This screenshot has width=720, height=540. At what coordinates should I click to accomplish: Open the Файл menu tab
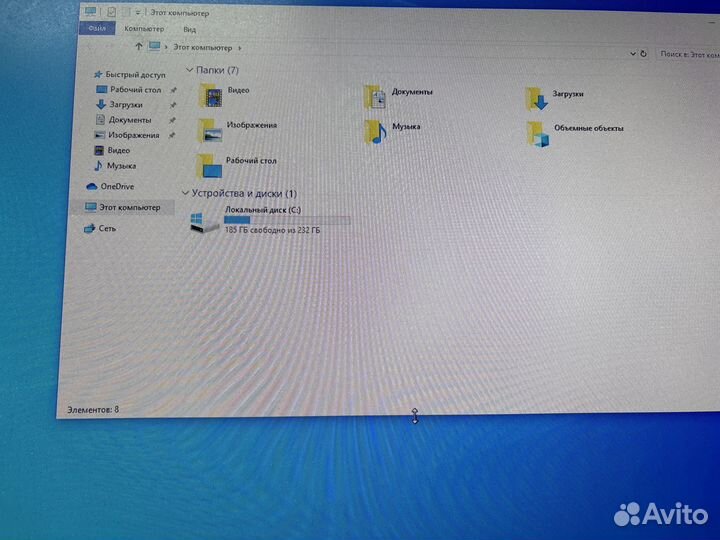click(x=97, y=28)
